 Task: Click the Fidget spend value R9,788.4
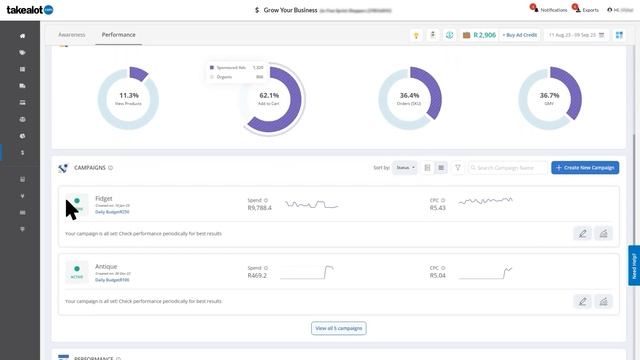(260, 208)
